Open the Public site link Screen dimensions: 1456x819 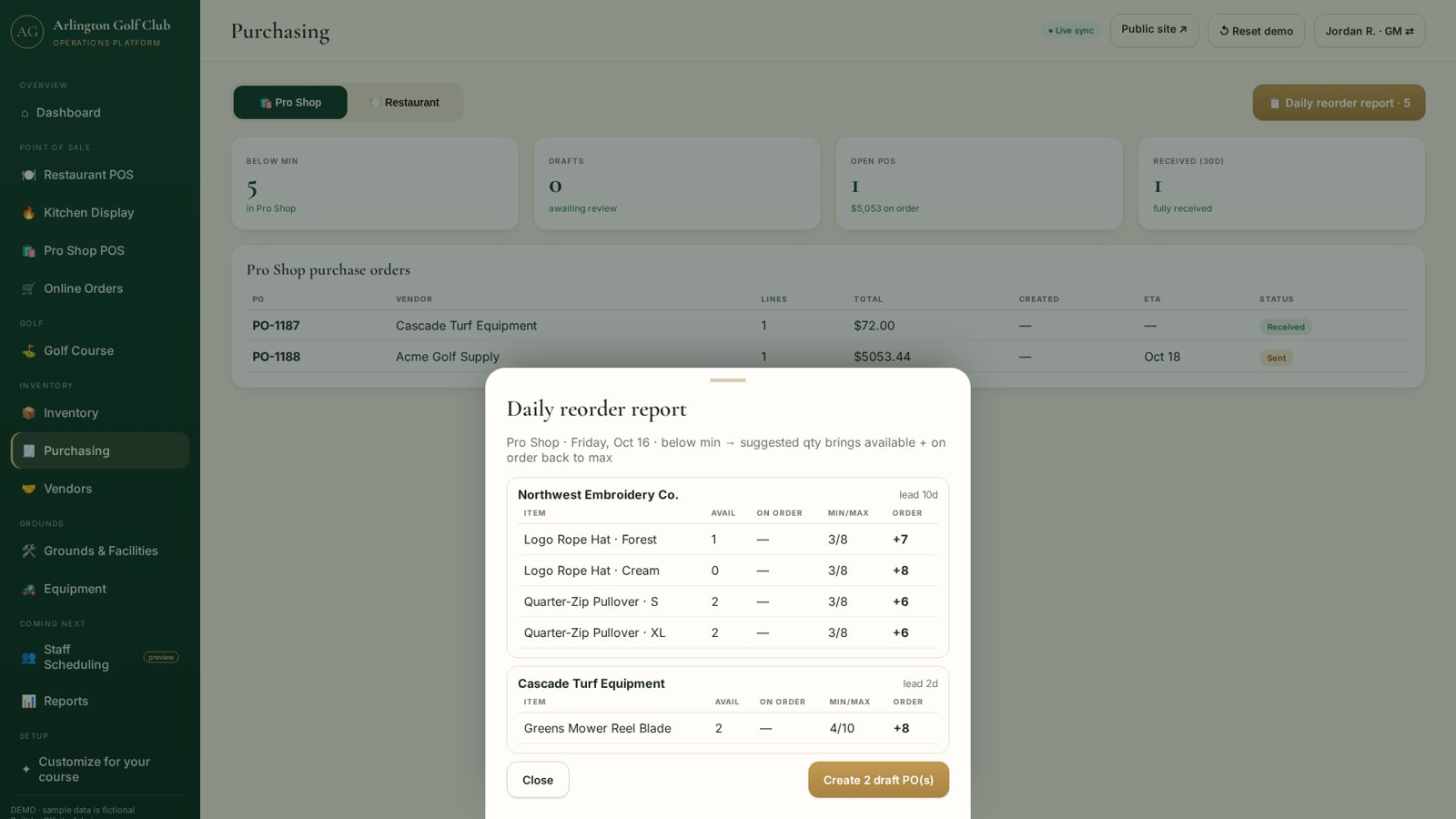[1154, 30]
